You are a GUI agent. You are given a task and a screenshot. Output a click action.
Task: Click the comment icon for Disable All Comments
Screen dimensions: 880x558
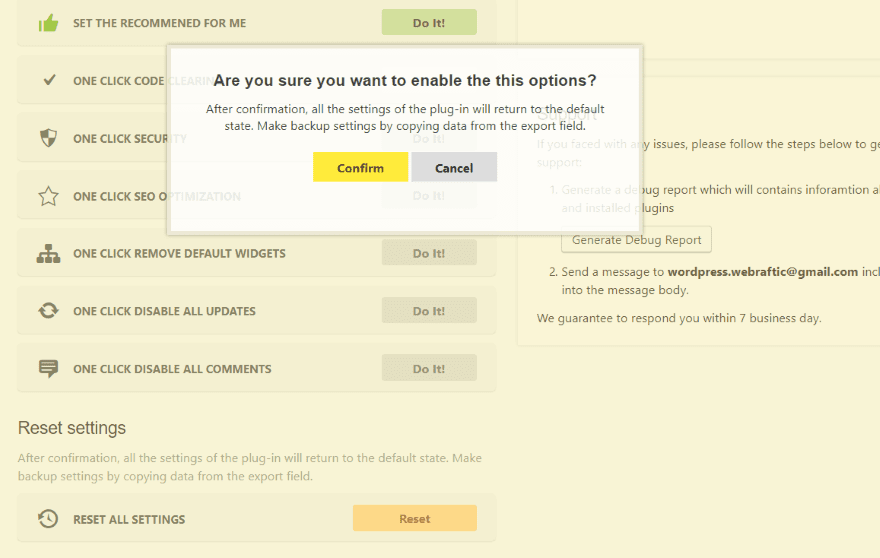point(48,369)
